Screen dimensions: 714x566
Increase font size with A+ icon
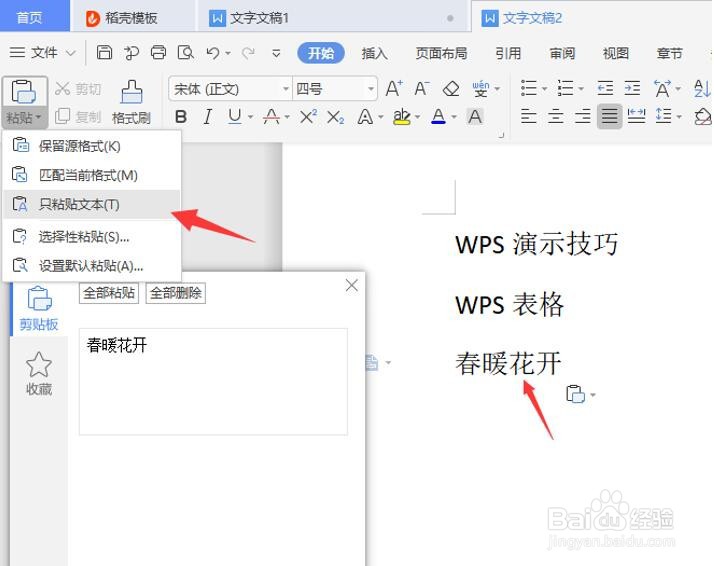394,88
